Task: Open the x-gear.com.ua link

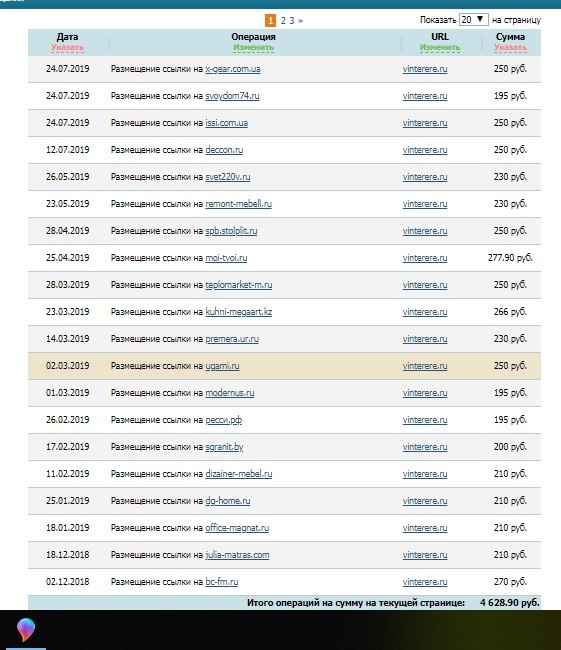Action: (x=233, y=69)
